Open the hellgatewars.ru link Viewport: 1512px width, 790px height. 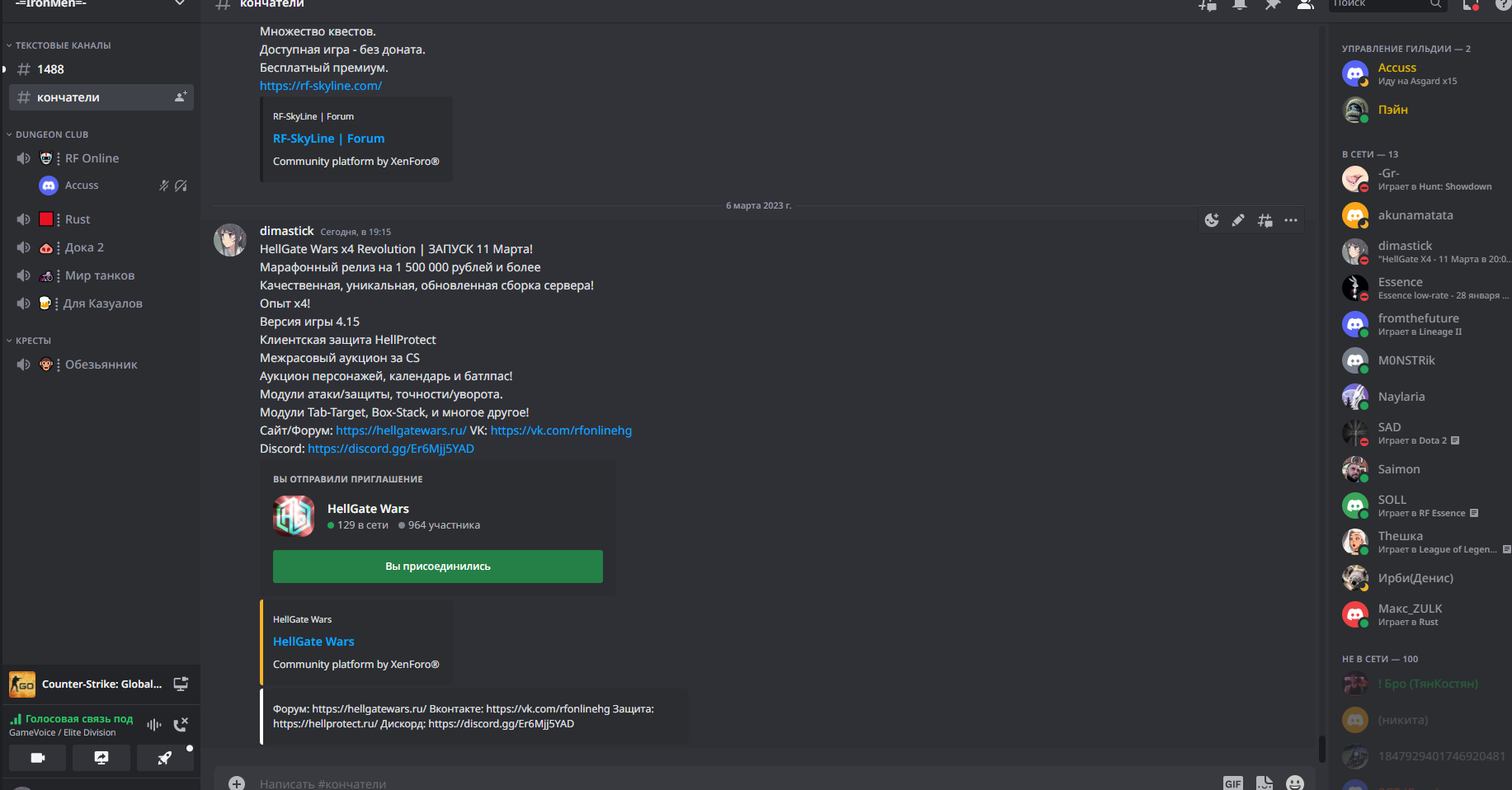pyautogui.click(x=401, y=430)
